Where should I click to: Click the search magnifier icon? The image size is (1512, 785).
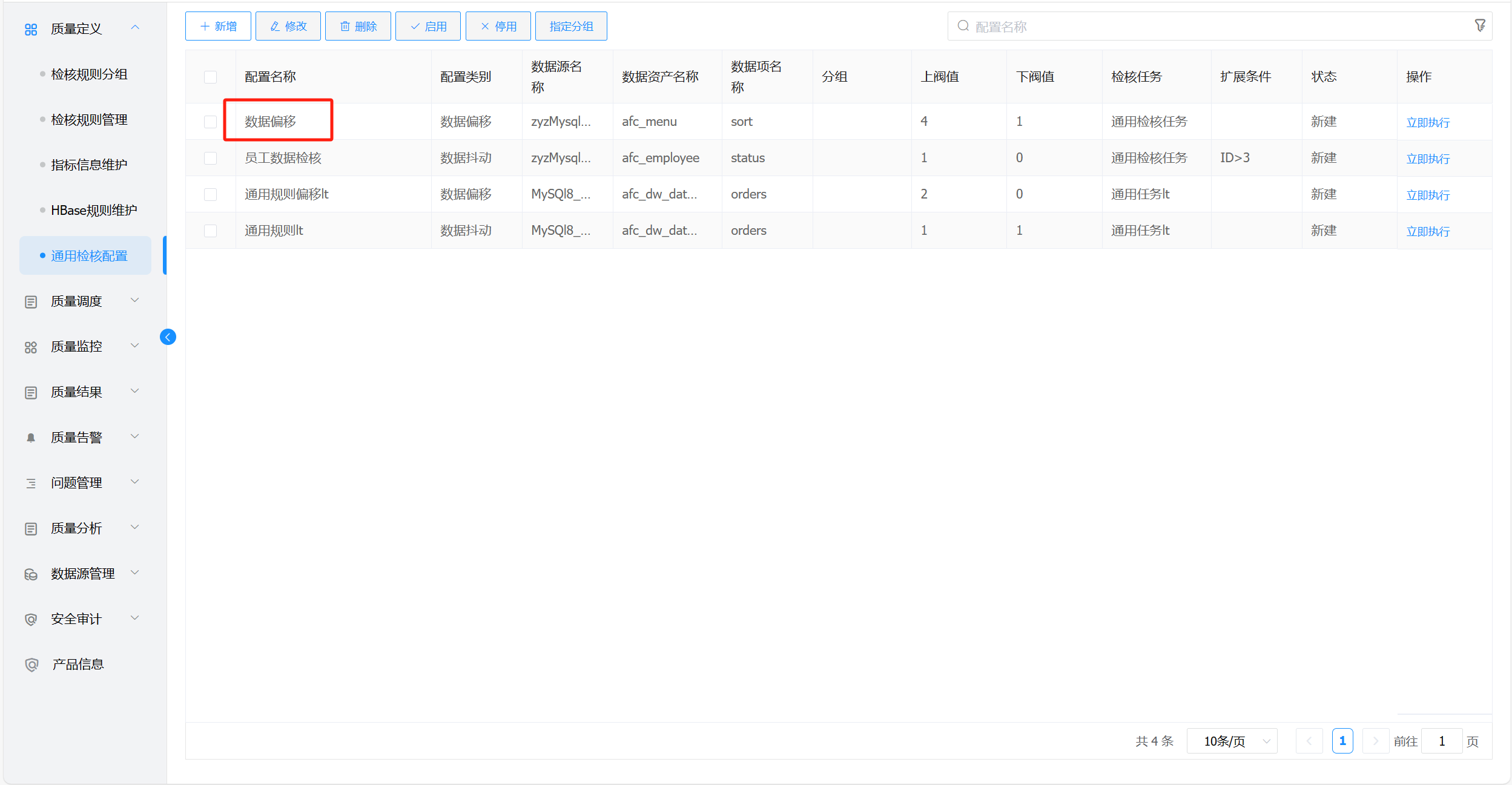[x=963, y=26]
